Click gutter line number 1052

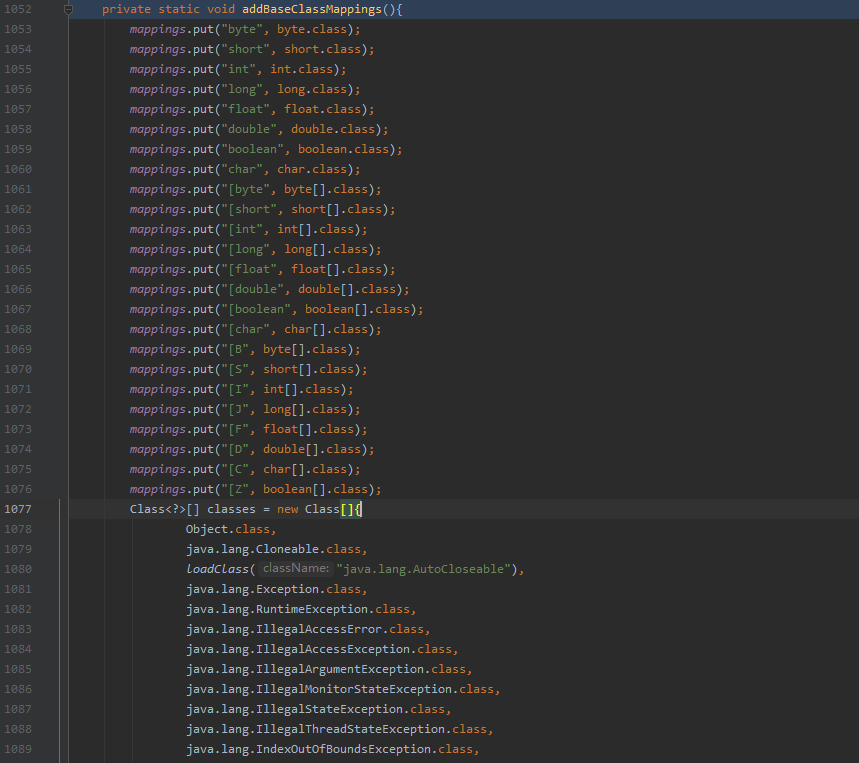(x=18, y=9)
